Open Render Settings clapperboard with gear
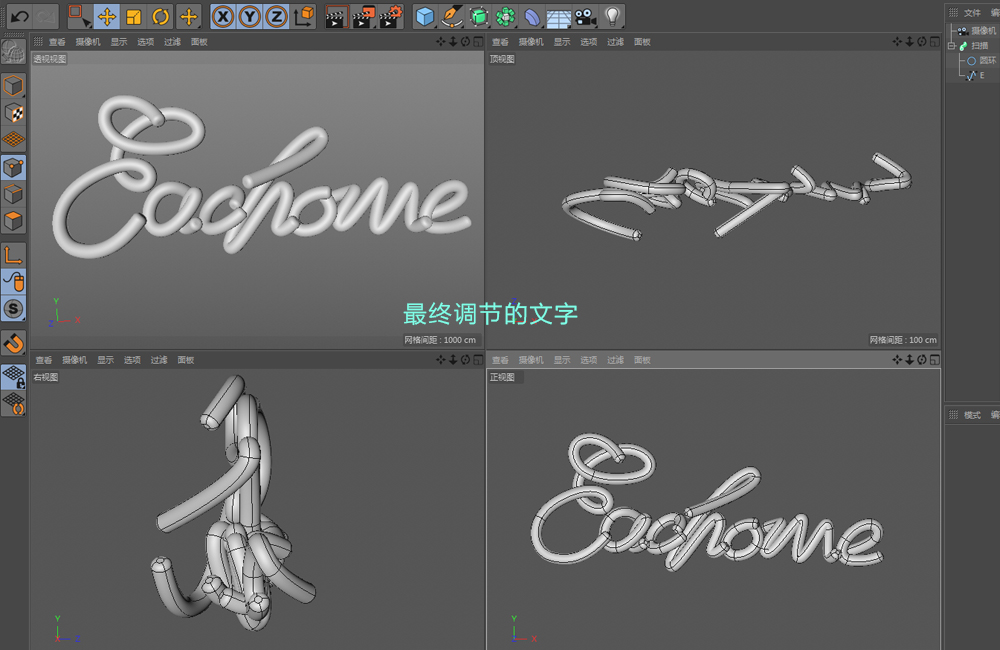 [x=390, y=17]
